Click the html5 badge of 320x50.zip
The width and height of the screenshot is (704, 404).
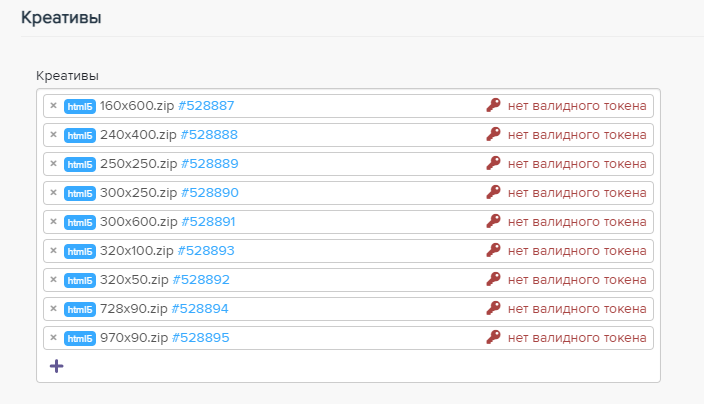(x=80, y=280)
